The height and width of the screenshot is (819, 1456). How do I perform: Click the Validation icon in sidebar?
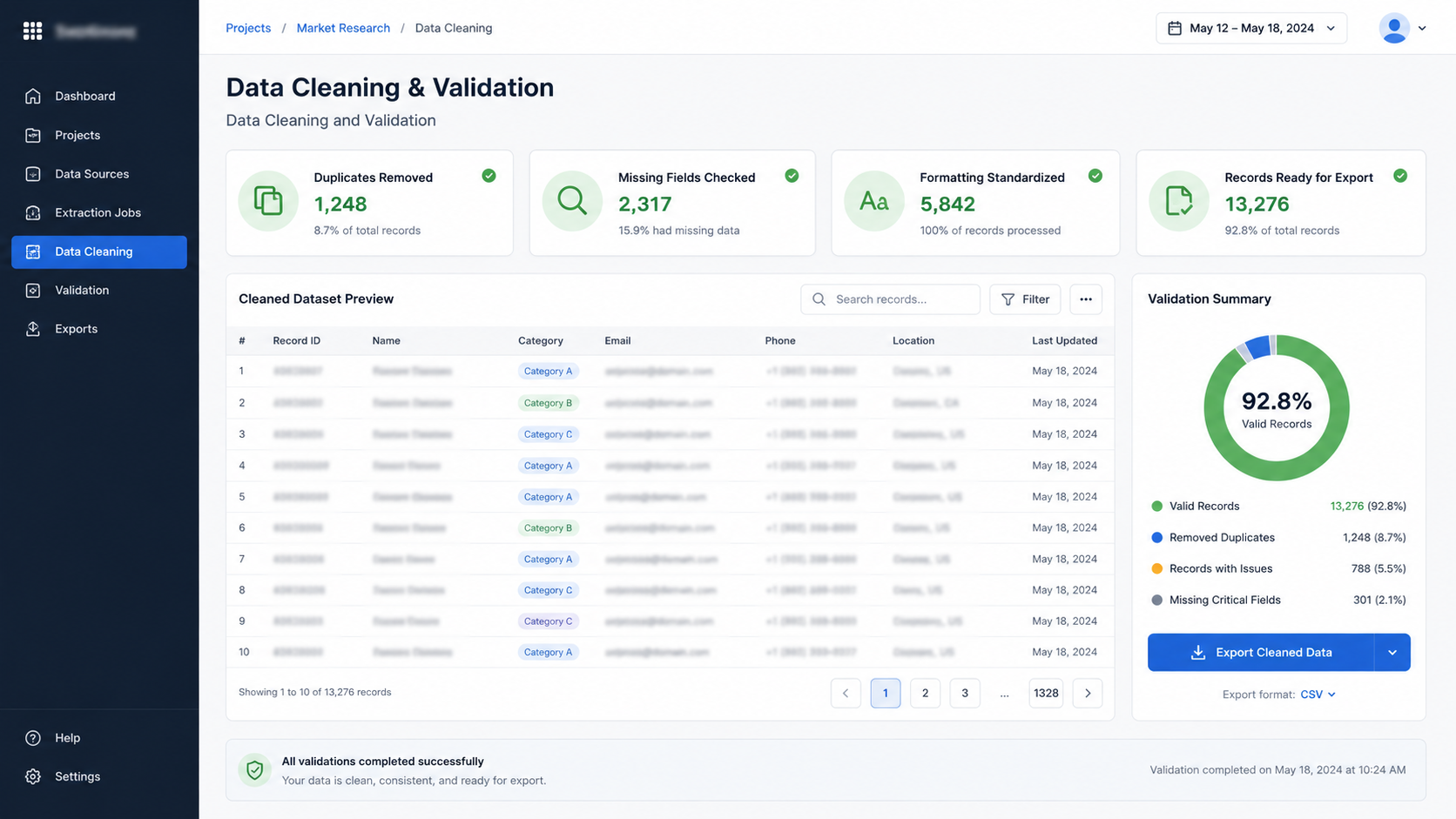[33, 290]
